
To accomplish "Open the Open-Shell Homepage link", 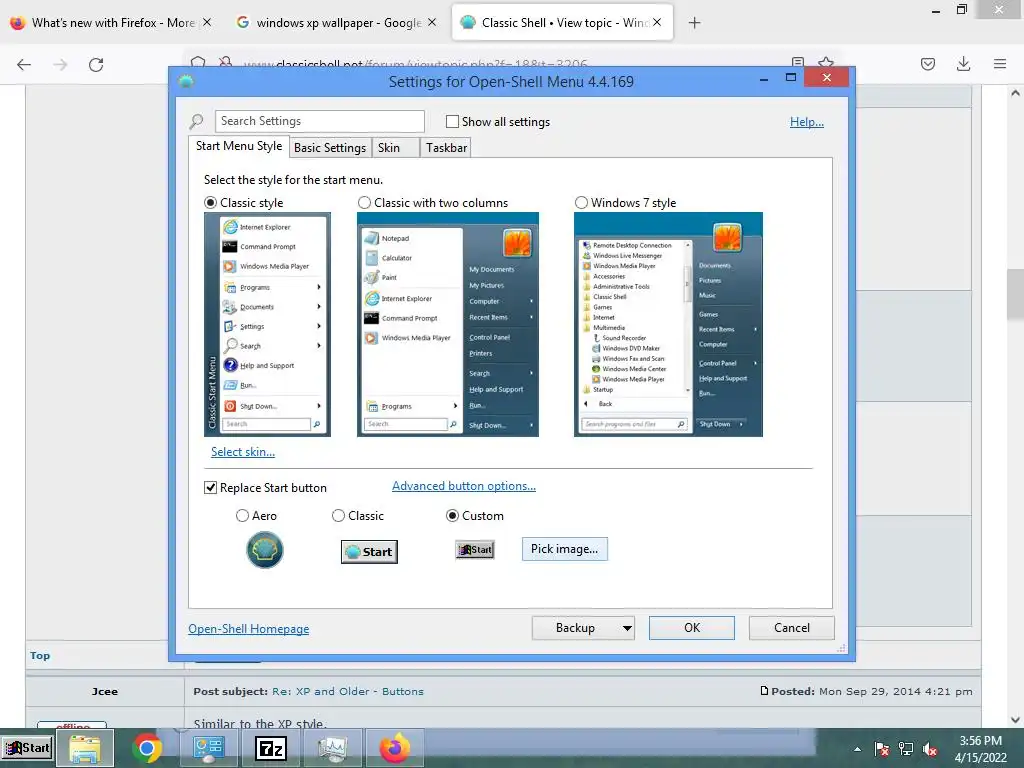I will (249, 628).
